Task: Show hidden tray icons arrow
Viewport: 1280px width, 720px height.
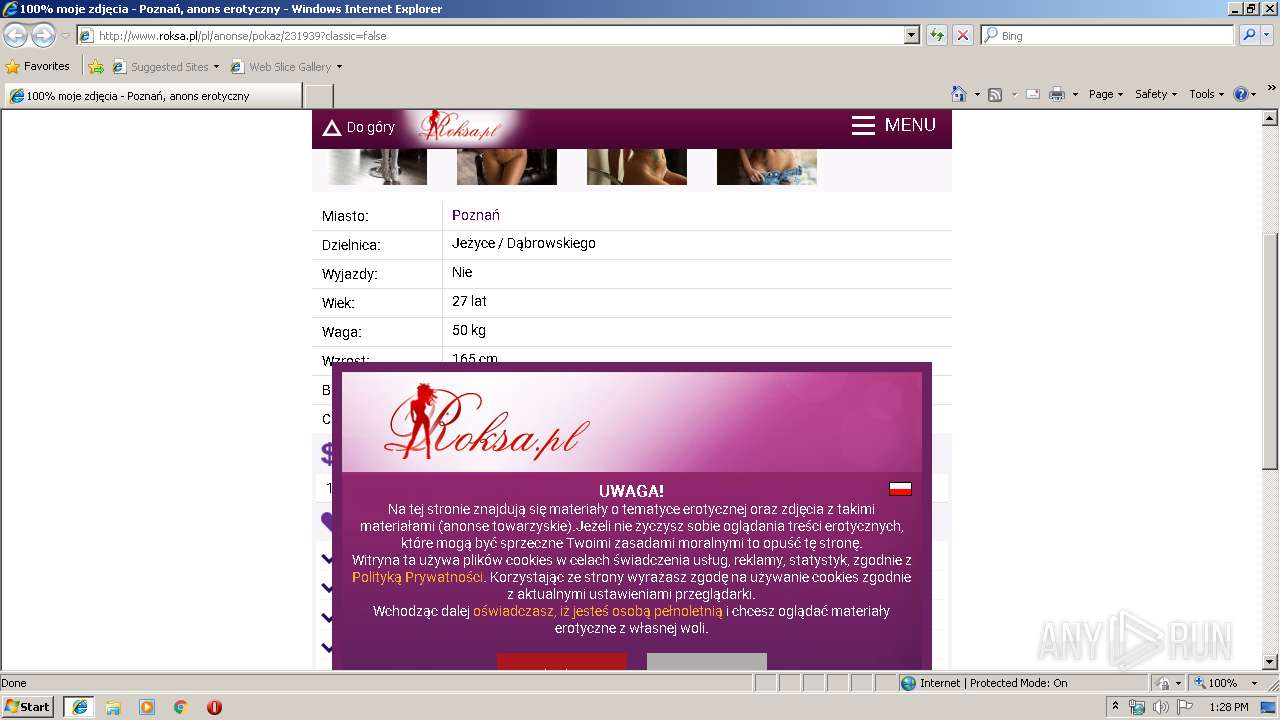Action: 1115,706
